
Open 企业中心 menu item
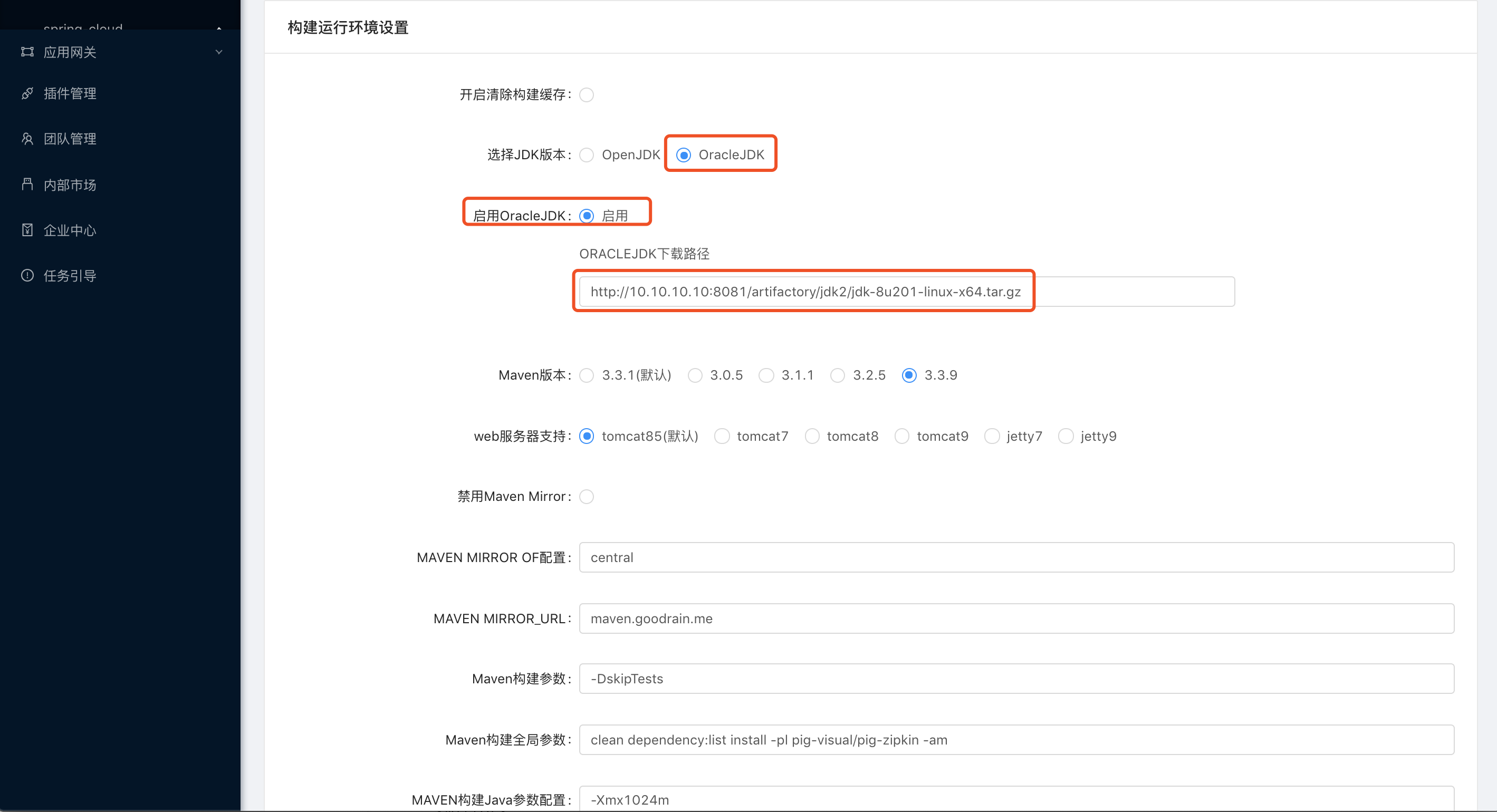(x=70, y=230)
